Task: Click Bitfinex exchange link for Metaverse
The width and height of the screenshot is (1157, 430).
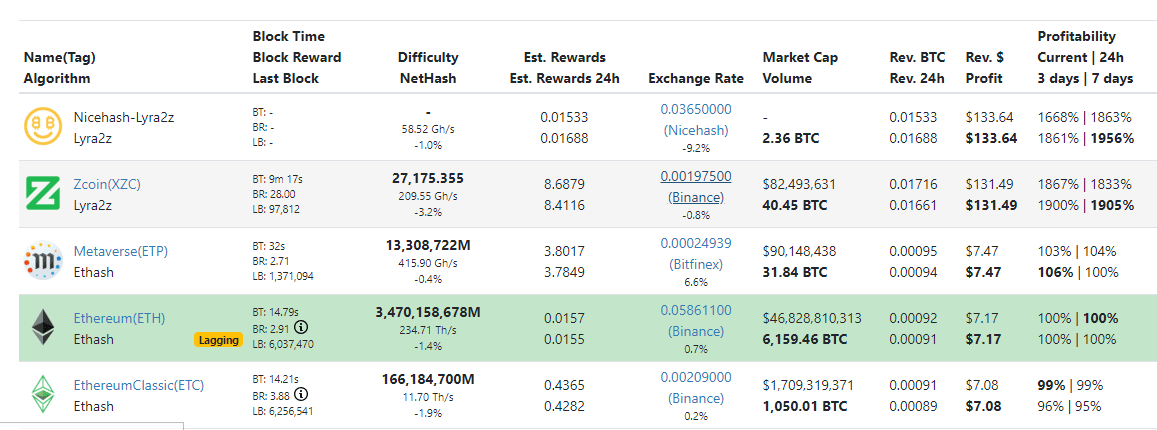Action: (695, 264)
